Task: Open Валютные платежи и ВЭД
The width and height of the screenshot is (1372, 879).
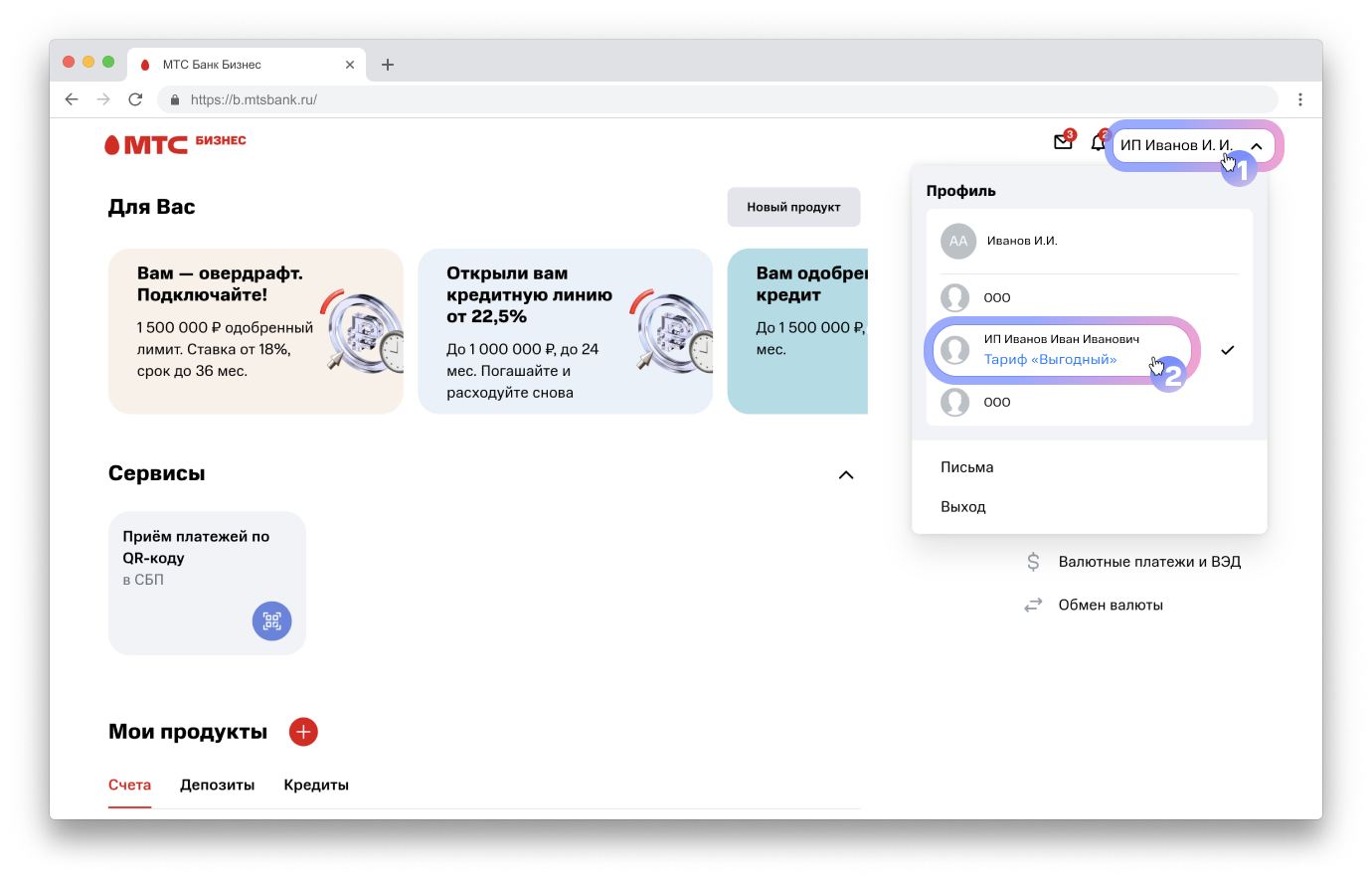Action: 1149,562
